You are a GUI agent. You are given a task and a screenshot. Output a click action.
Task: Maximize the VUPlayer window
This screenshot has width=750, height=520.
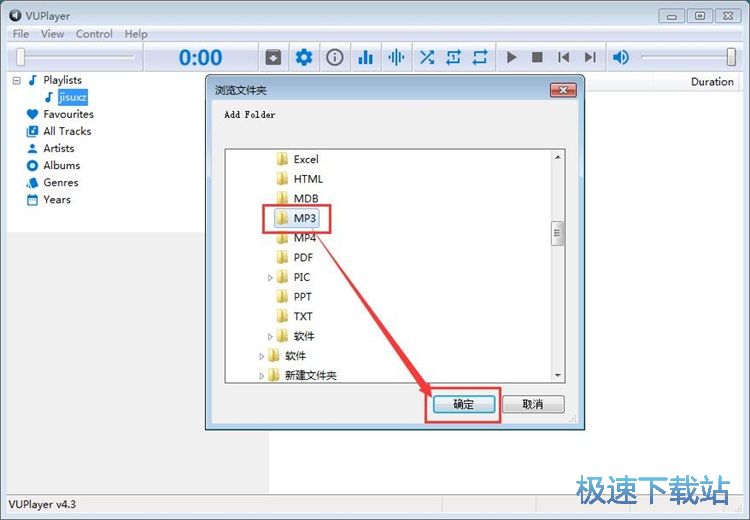700,16
